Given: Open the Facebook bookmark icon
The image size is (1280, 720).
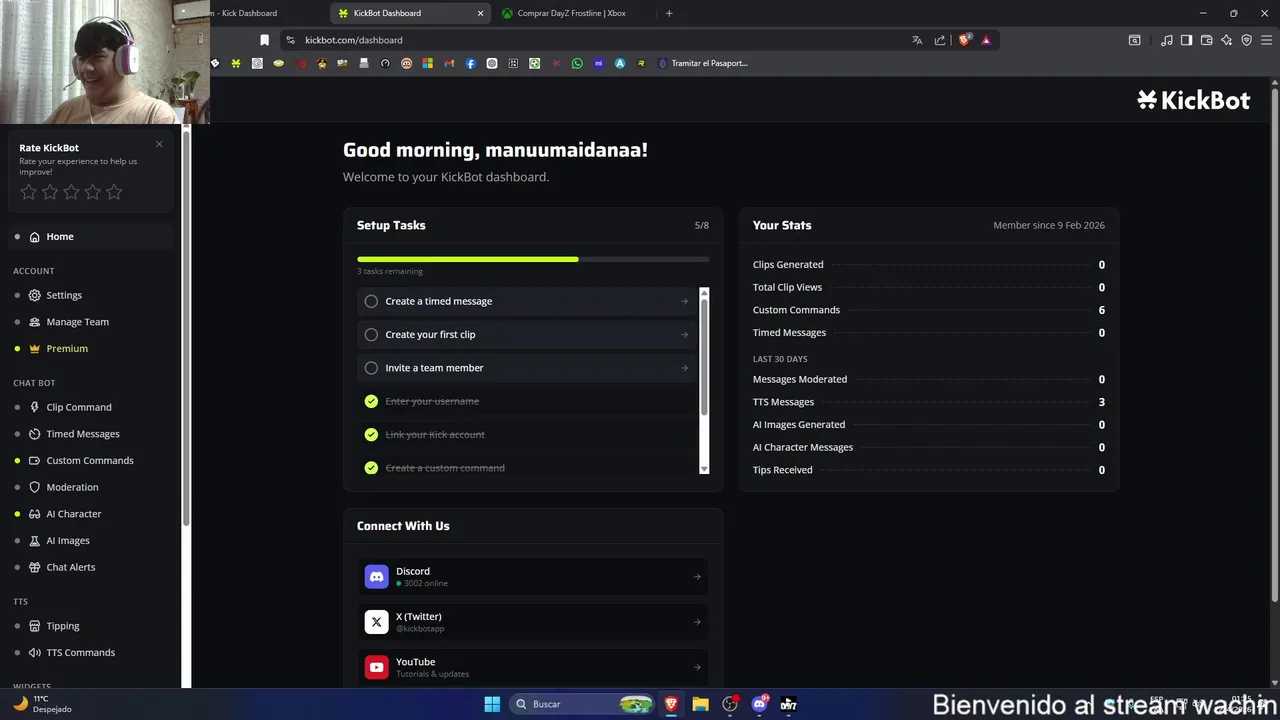Looking at the screenshot, I should [470, 63].
